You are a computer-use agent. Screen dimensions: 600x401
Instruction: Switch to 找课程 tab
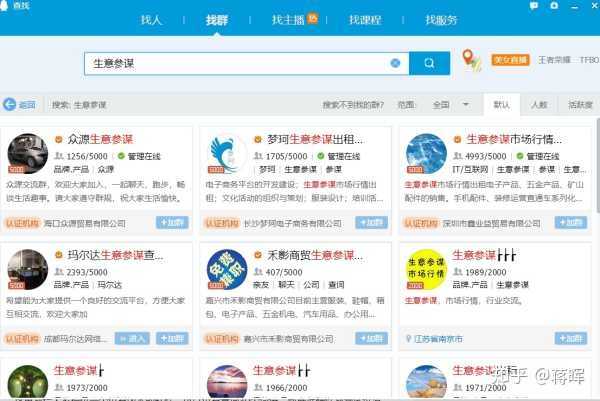(365, 20)
